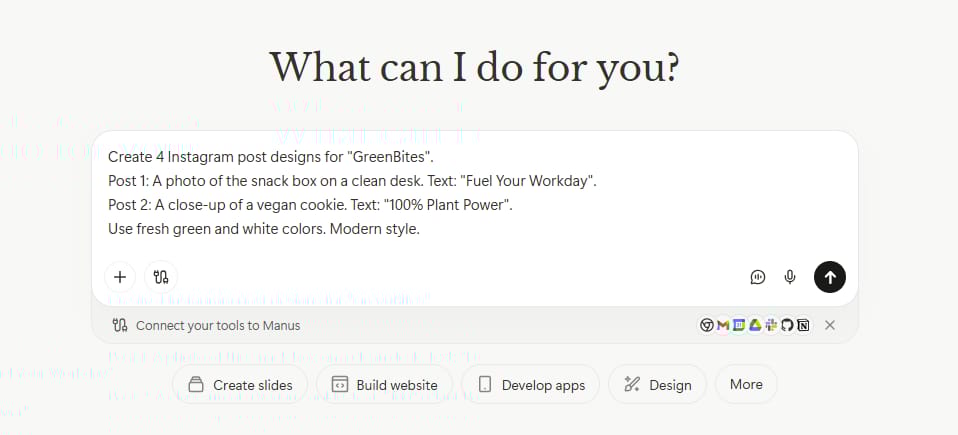Click the Google Drive connector icon
The width and height of the screenshot is (958, 435).
tap(755, 325)
